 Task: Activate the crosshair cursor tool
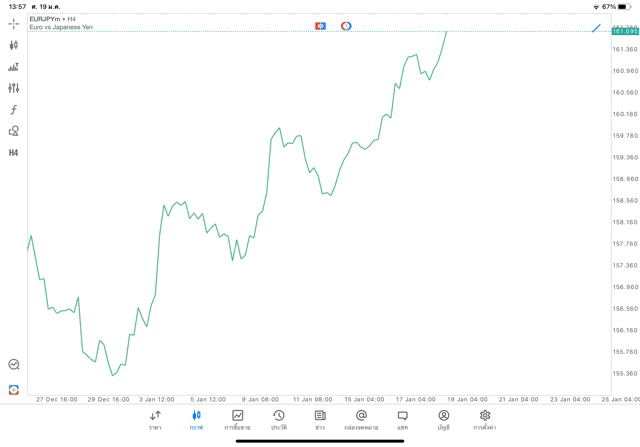pos(14,23)
